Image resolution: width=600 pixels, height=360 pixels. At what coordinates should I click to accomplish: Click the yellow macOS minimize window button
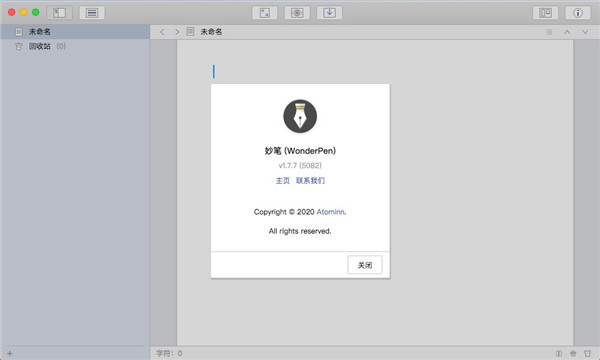[24, 12]
